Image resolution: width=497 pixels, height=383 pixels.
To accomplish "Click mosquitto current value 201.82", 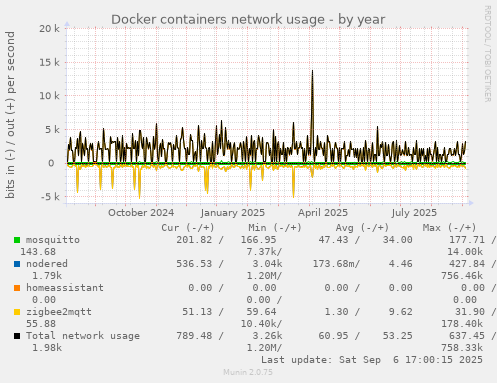I will coord(194,240).
